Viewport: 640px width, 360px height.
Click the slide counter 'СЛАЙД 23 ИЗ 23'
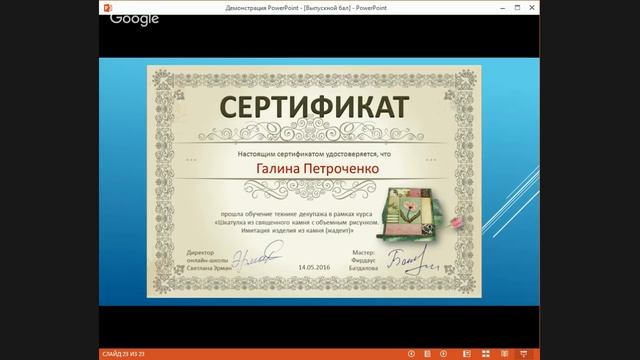123,354
